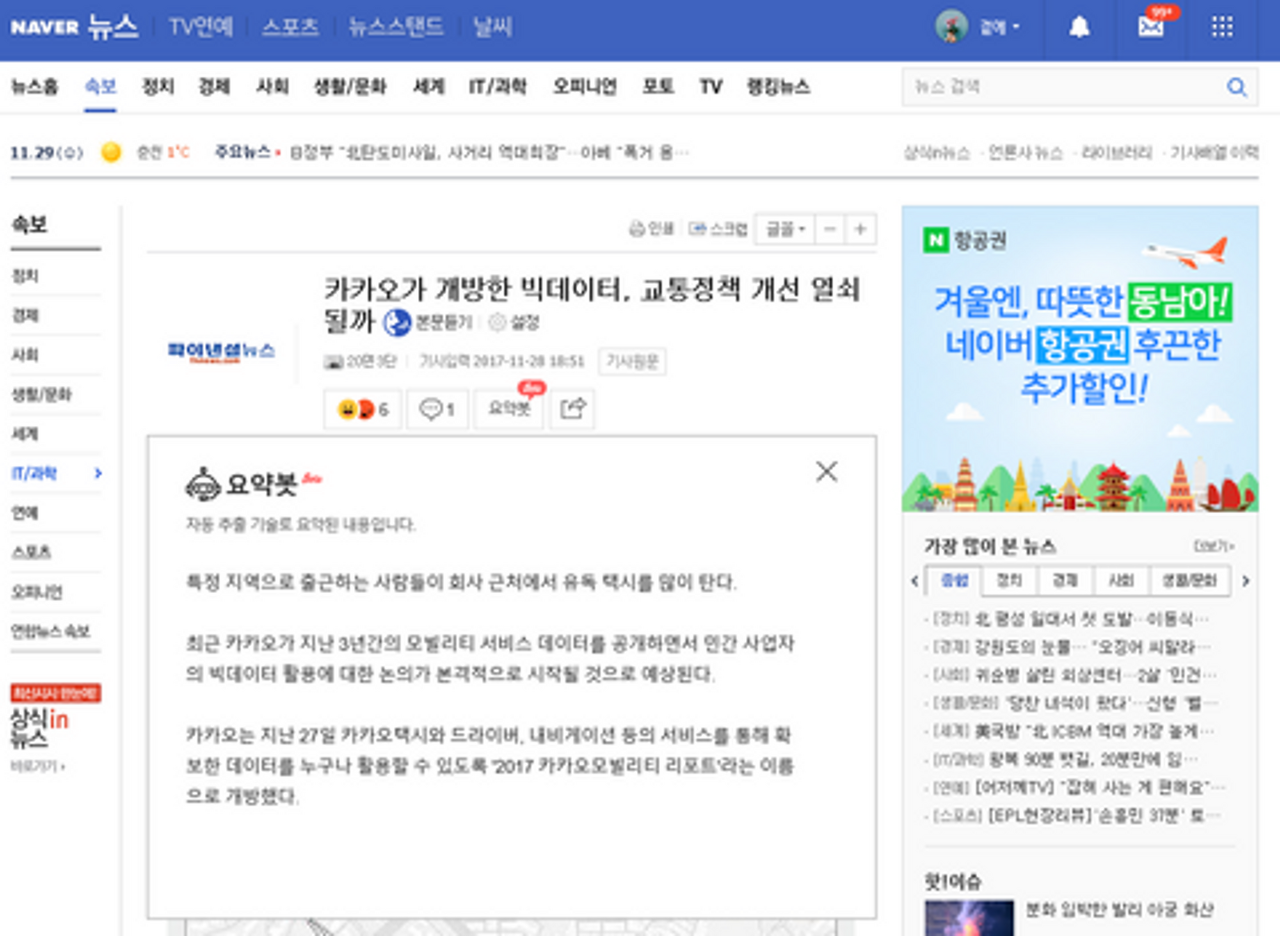Click the print (인쇄) icon
The width and height of the screenshot is (1280, 936).
636,229
